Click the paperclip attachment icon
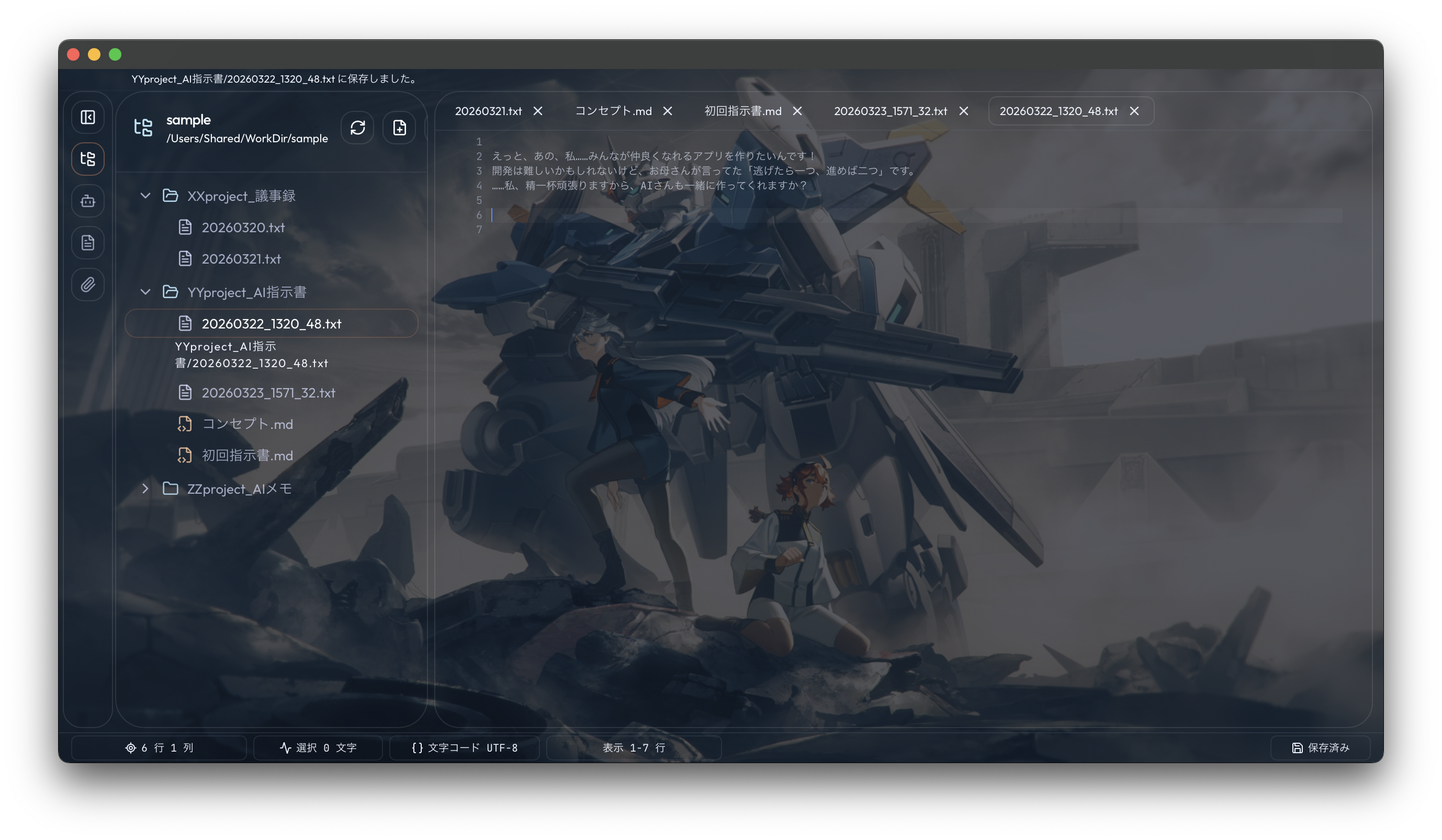This screenshot has height=840, width=1442. click(87, 285)
